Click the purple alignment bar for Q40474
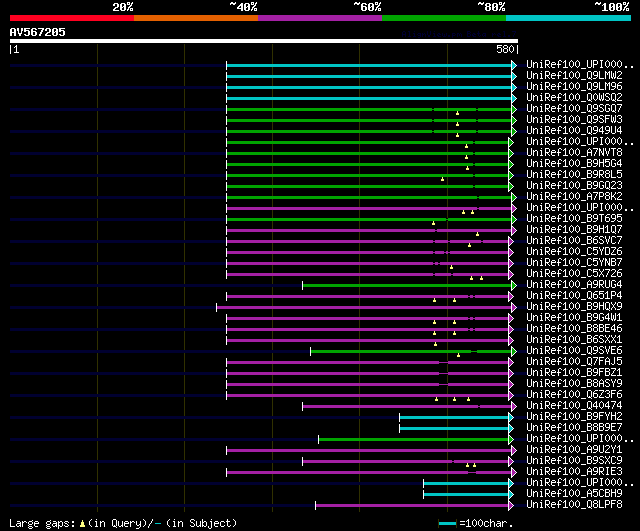 [407, 407]
